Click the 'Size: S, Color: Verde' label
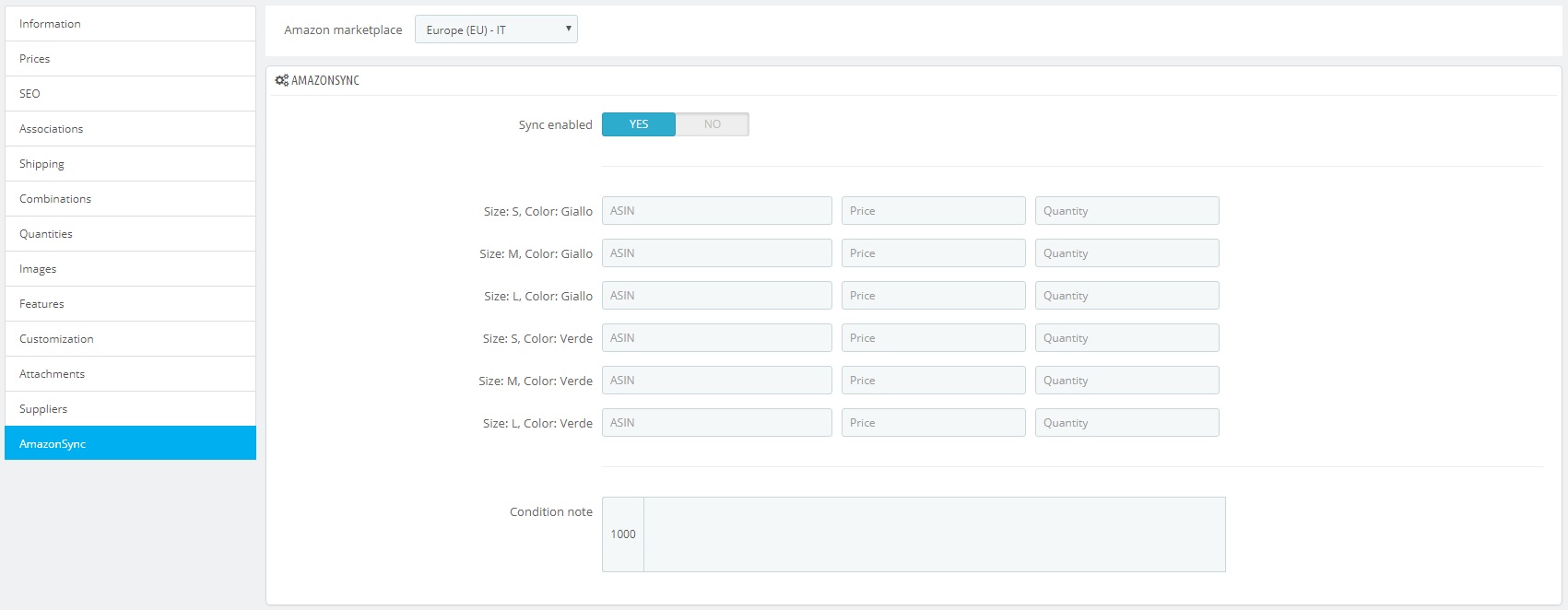The image size is (1568, 610). click(x=538, y=339)
